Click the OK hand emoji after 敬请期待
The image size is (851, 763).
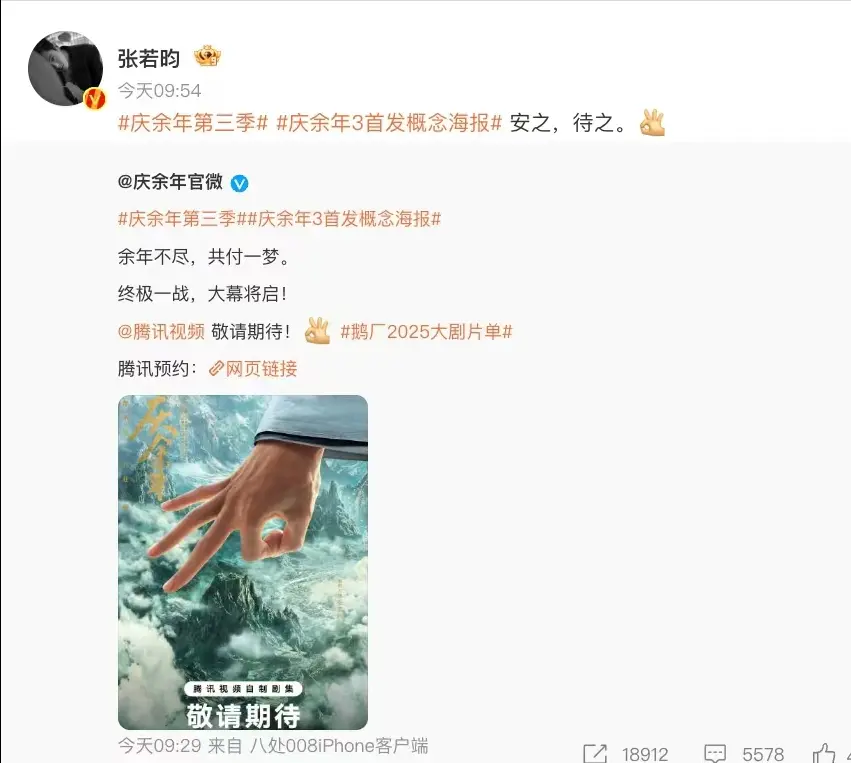tap(317, 330)
